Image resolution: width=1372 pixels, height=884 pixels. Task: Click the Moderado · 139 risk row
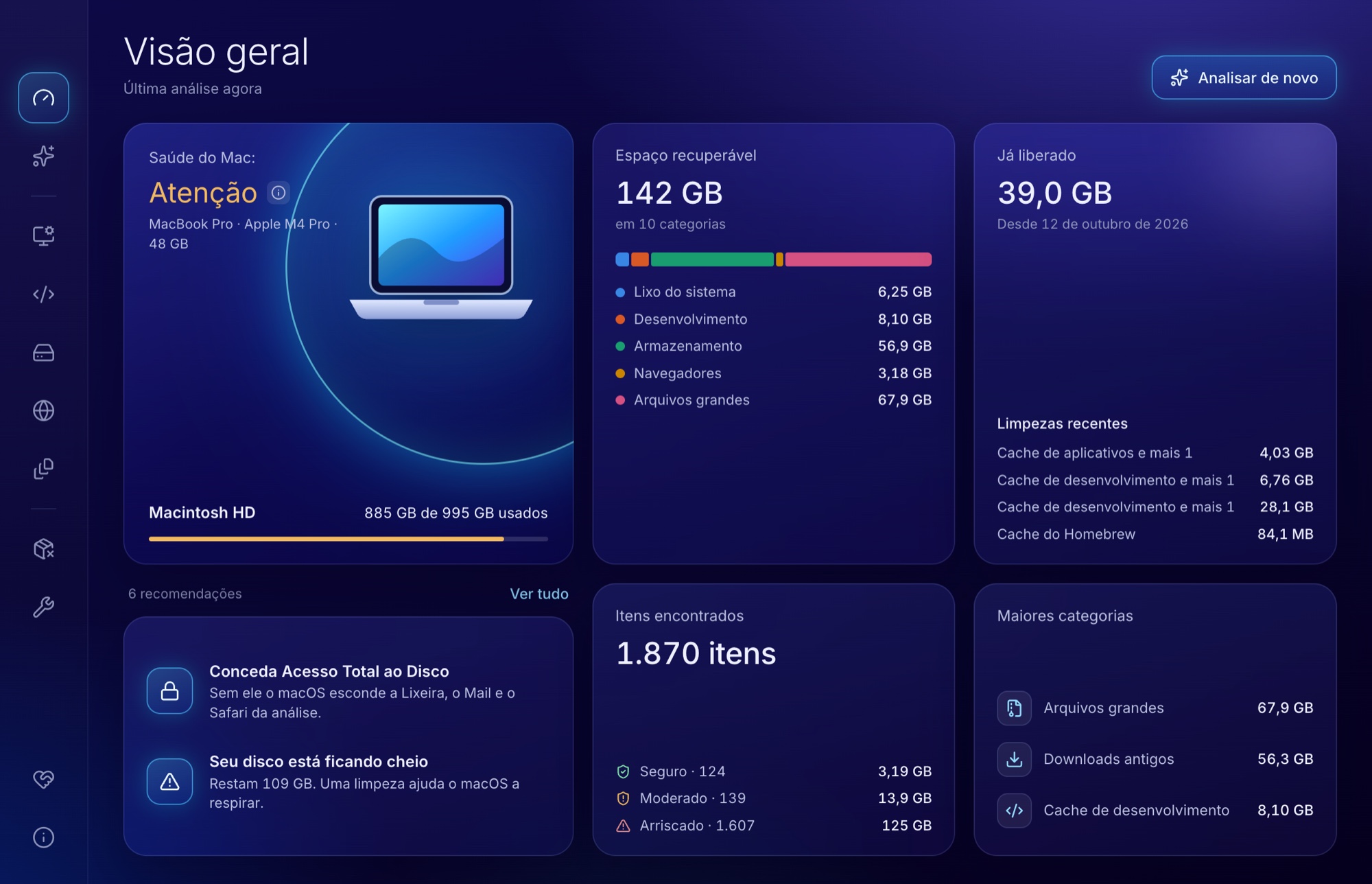point(773,798)
